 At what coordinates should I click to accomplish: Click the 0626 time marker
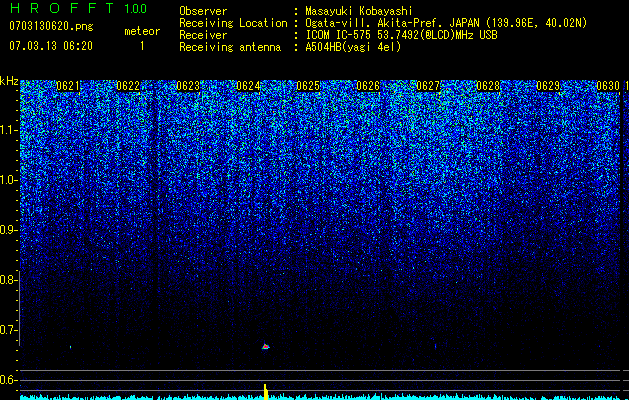(368, 86)
